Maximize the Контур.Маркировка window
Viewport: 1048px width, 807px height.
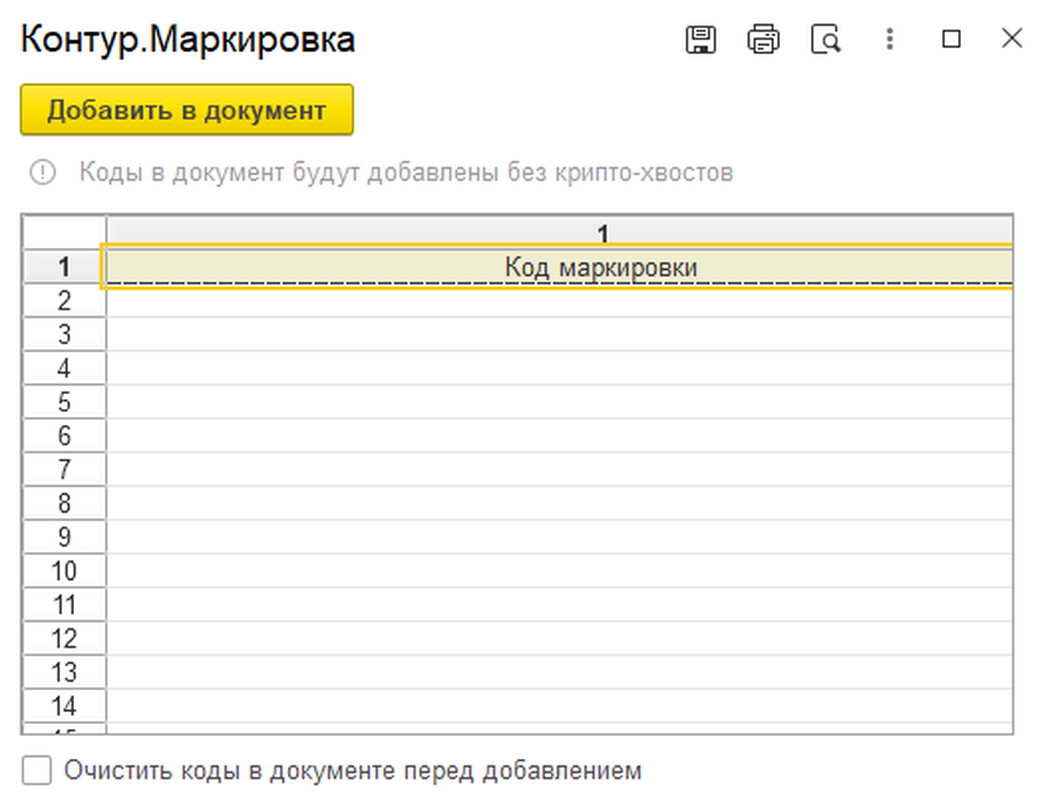[951, 39]
